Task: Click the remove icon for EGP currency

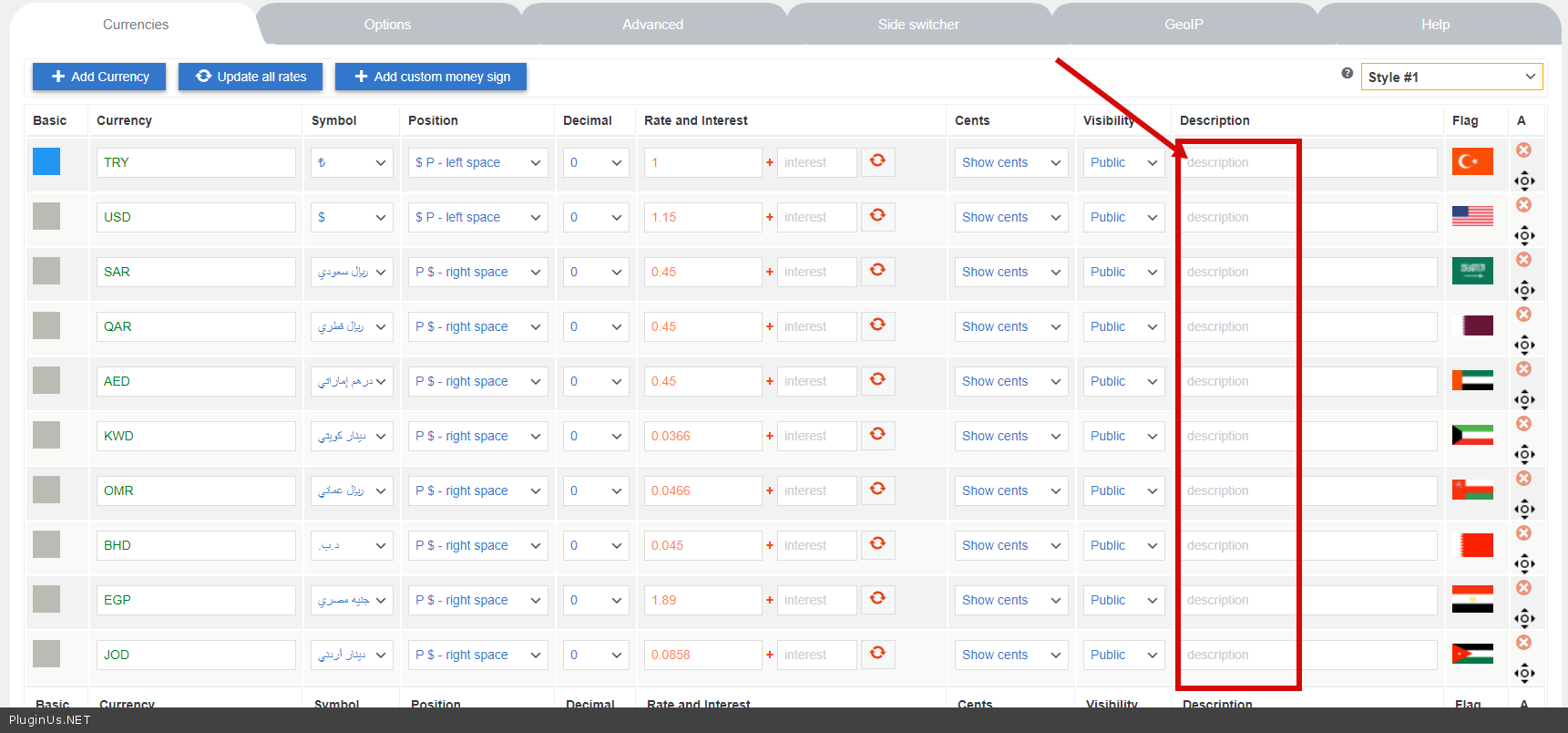Action: point(1523,588)
